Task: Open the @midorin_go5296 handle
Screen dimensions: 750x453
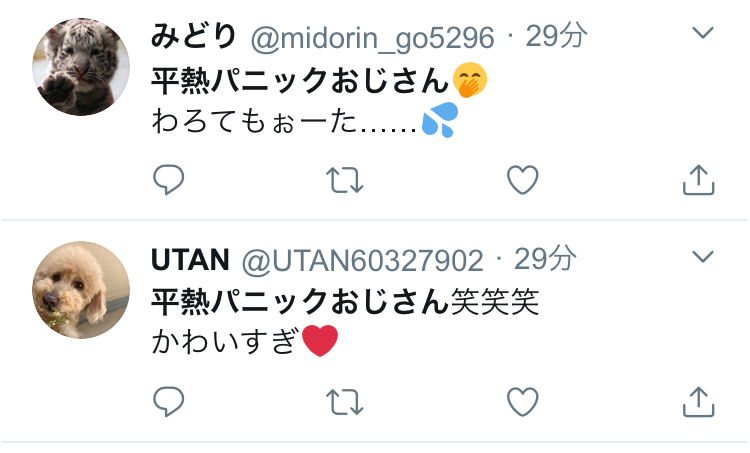Action: pyautogui.click(x=372, y=38)
